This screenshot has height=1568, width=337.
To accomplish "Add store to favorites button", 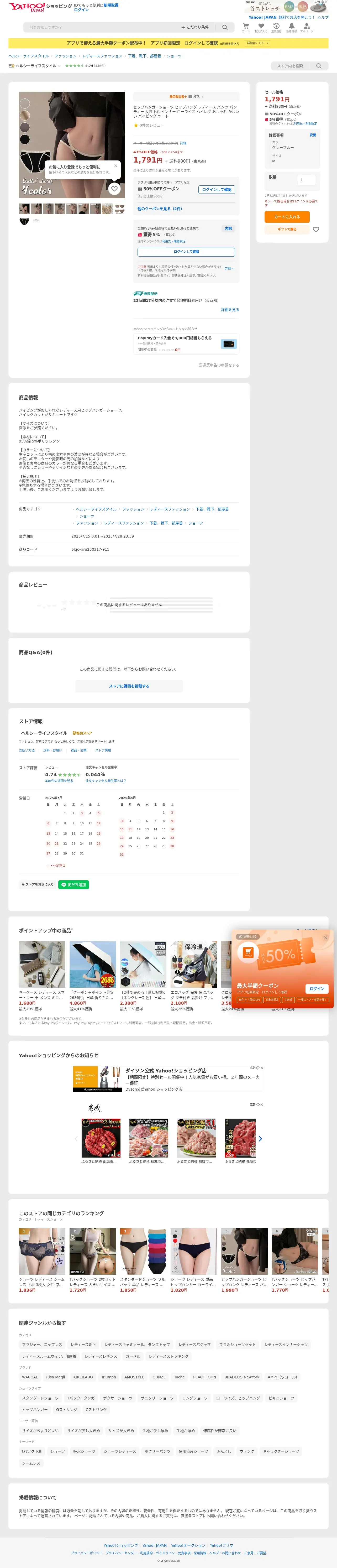I will pos(38,884).
